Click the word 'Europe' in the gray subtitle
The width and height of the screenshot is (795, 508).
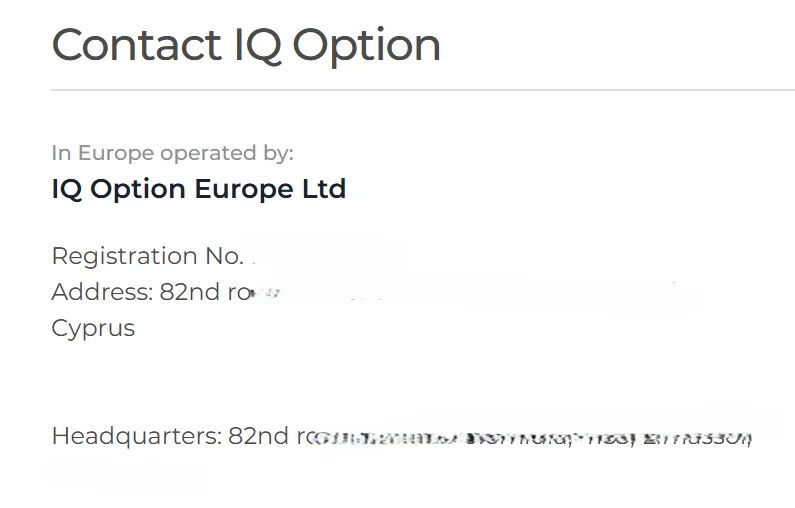coord(116,153)
